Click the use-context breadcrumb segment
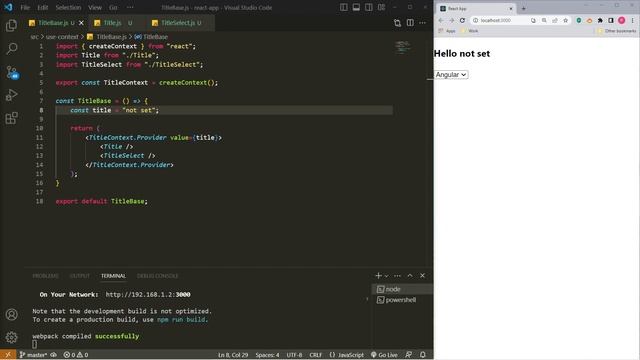Viewport: 640px width, 360px height. point(62,37)
